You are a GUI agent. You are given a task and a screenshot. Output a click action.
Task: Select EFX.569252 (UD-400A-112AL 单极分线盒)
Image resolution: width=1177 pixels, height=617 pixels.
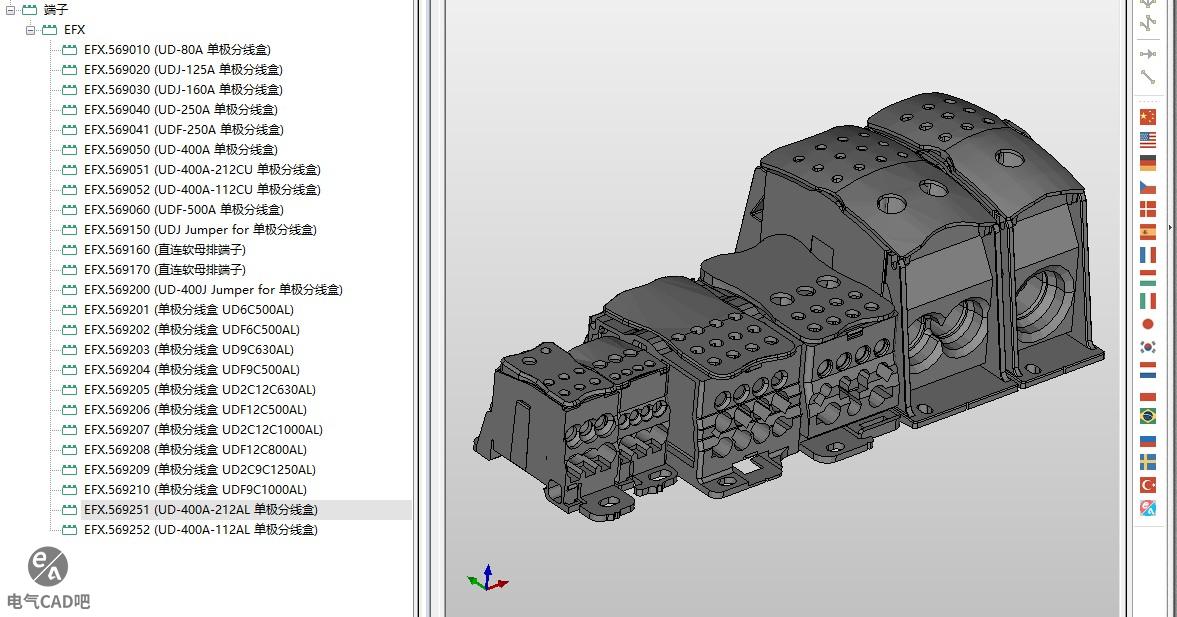click(x=200, y=530)
